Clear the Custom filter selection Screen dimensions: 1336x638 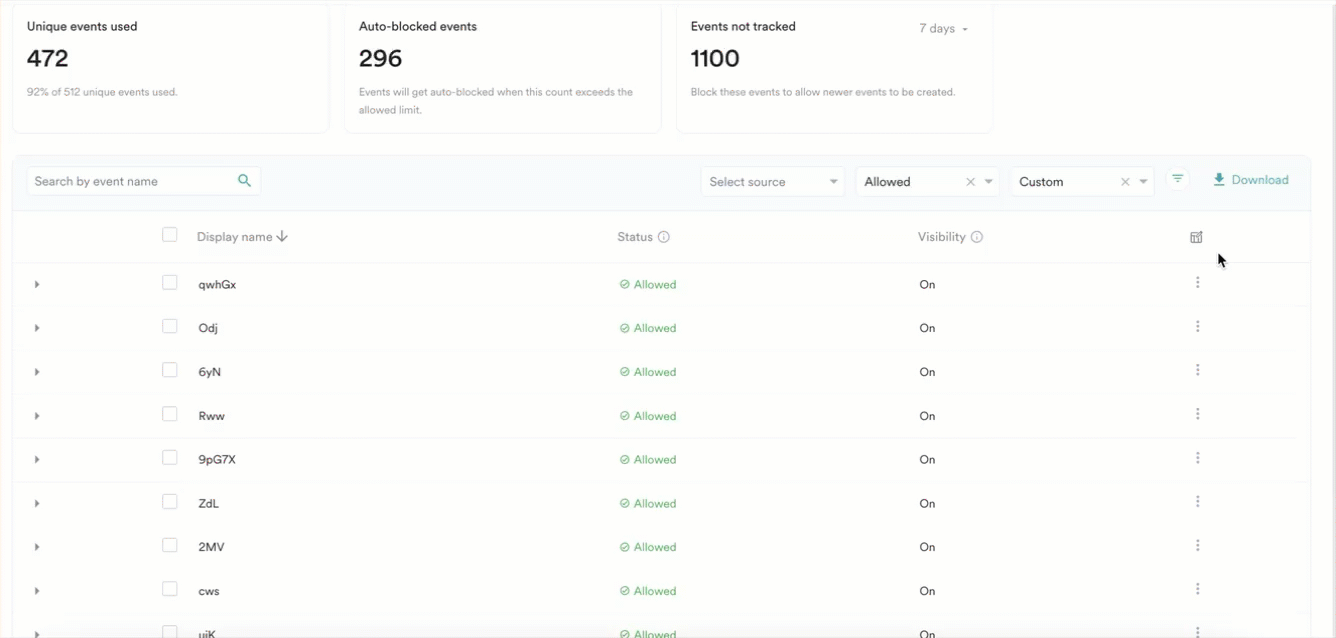click(1125, 182)
